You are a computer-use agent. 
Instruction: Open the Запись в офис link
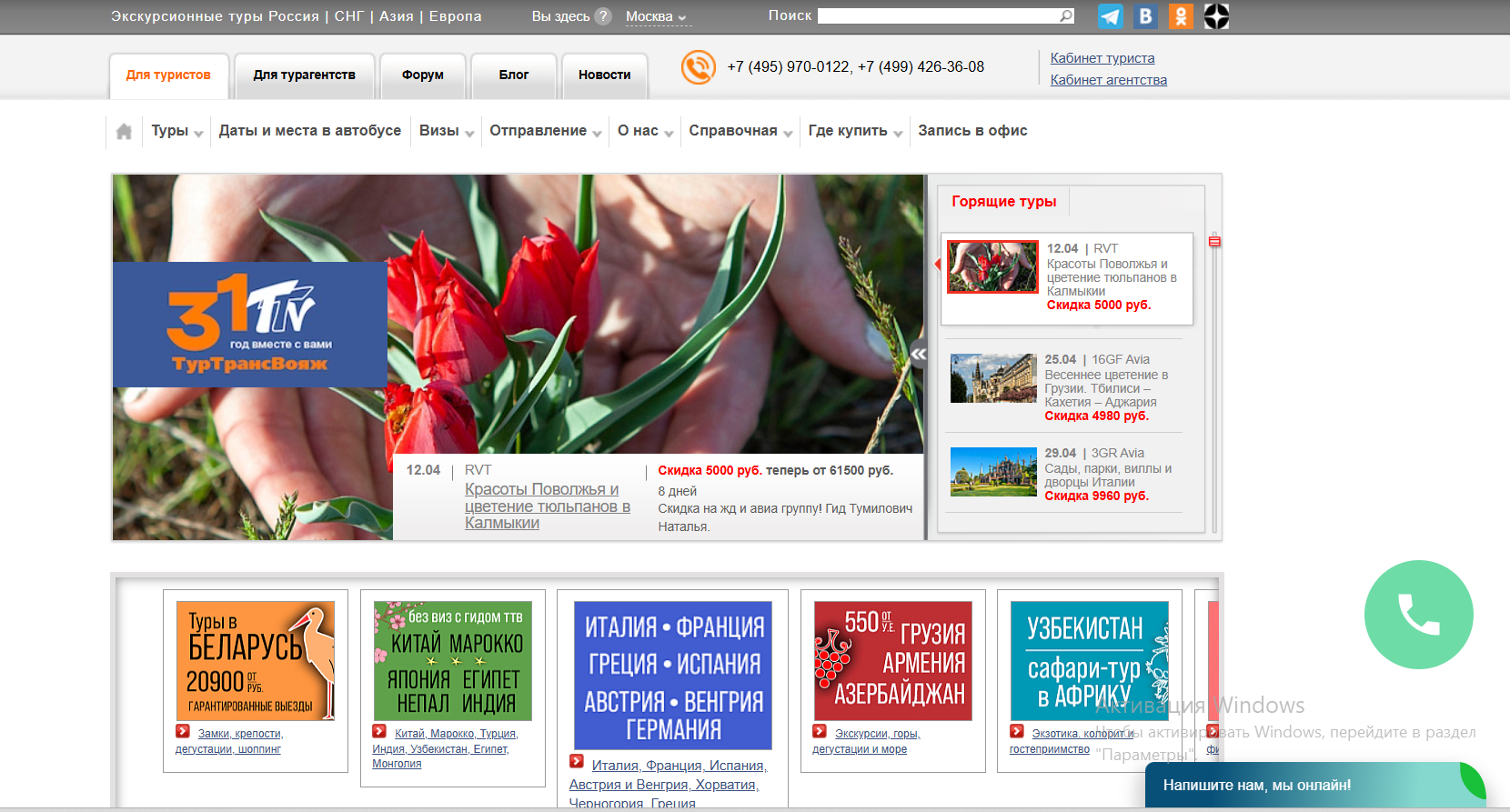click(x=972, y=131)
